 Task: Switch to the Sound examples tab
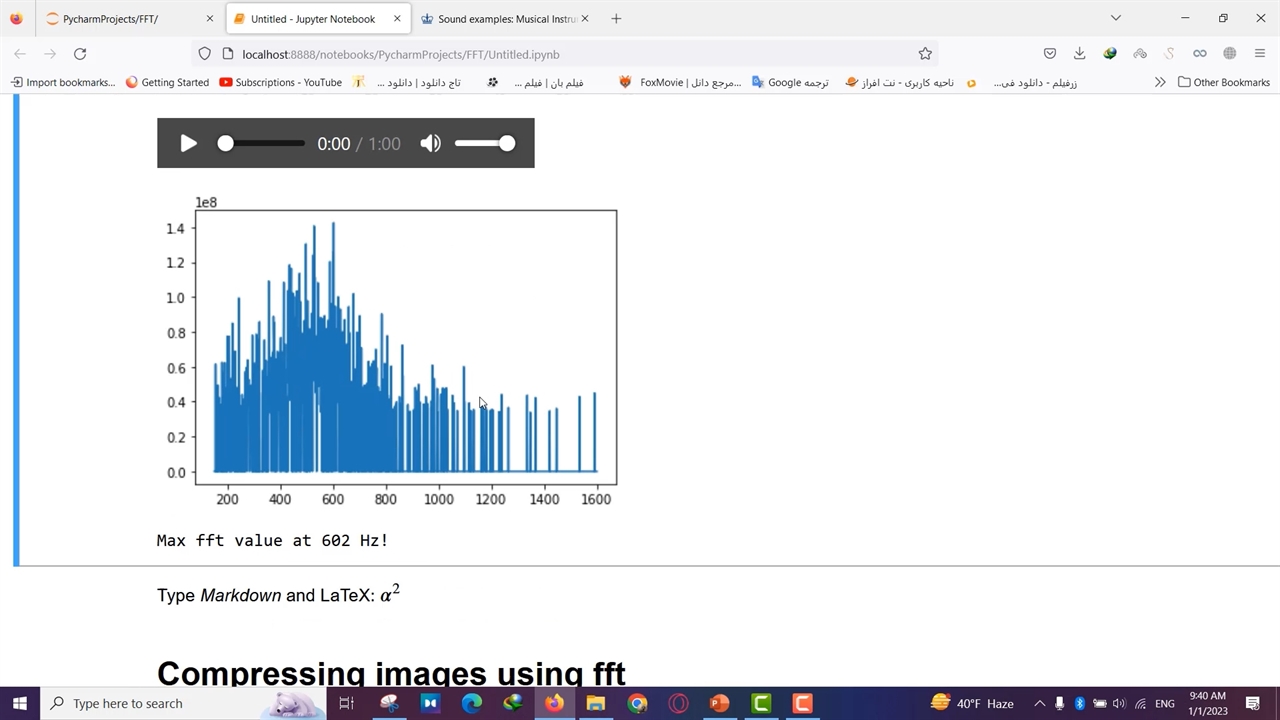point(505,19)
